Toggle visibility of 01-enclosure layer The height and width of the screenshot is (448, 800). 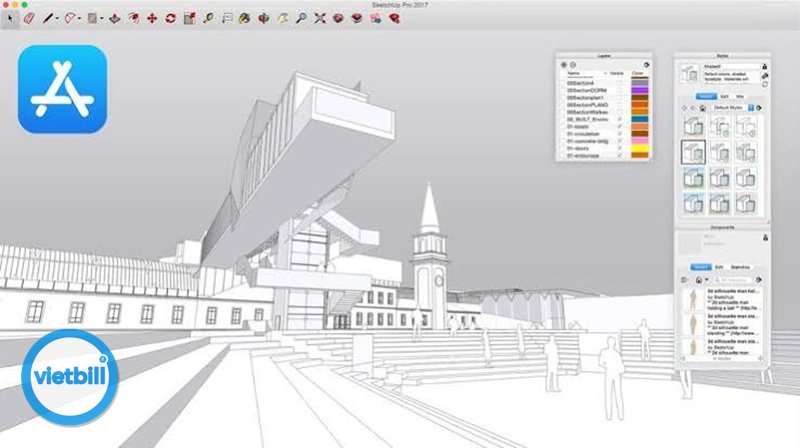click(620, 155)
